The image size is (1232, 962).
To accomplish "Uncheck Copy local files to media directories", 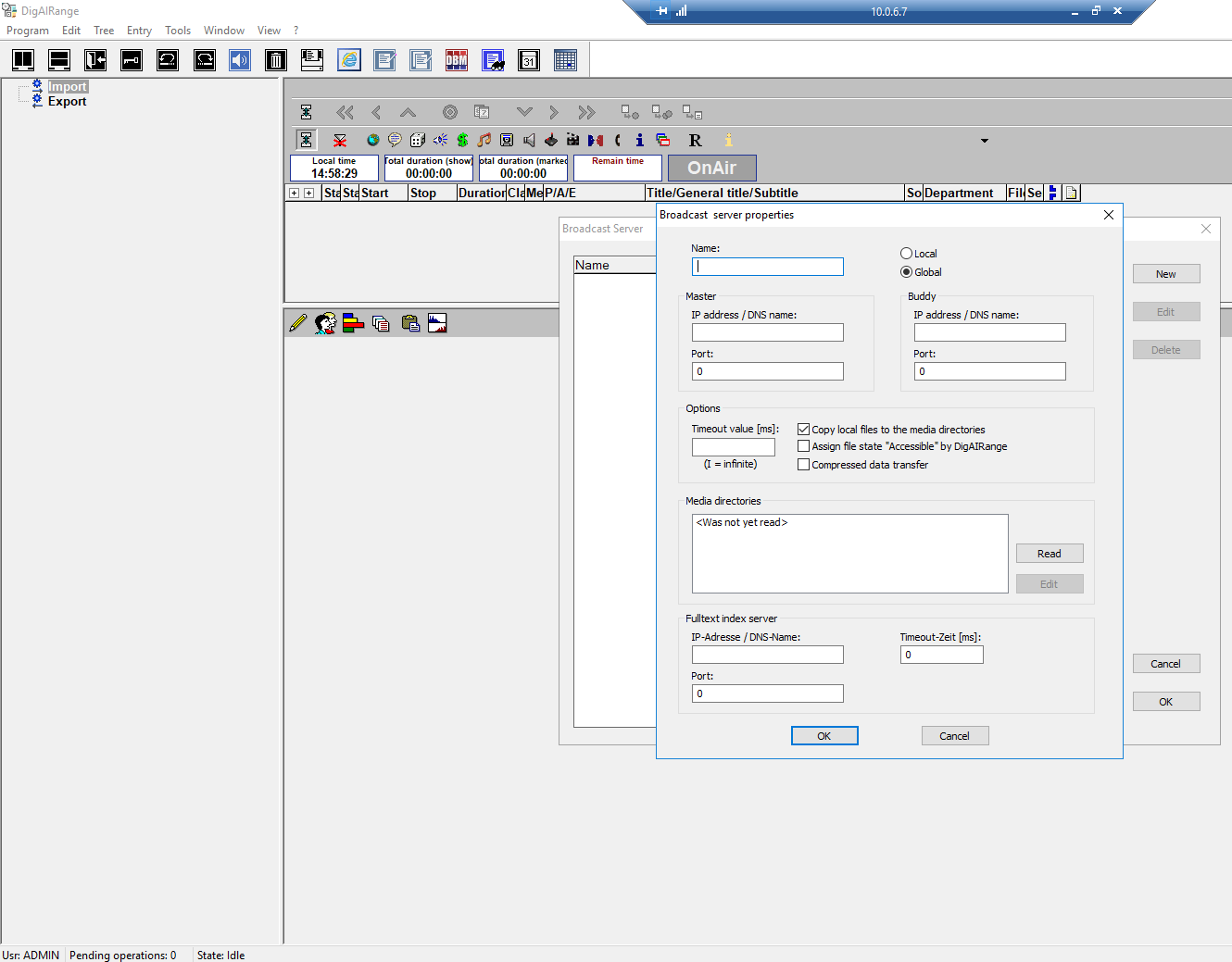I will (803, 430).
